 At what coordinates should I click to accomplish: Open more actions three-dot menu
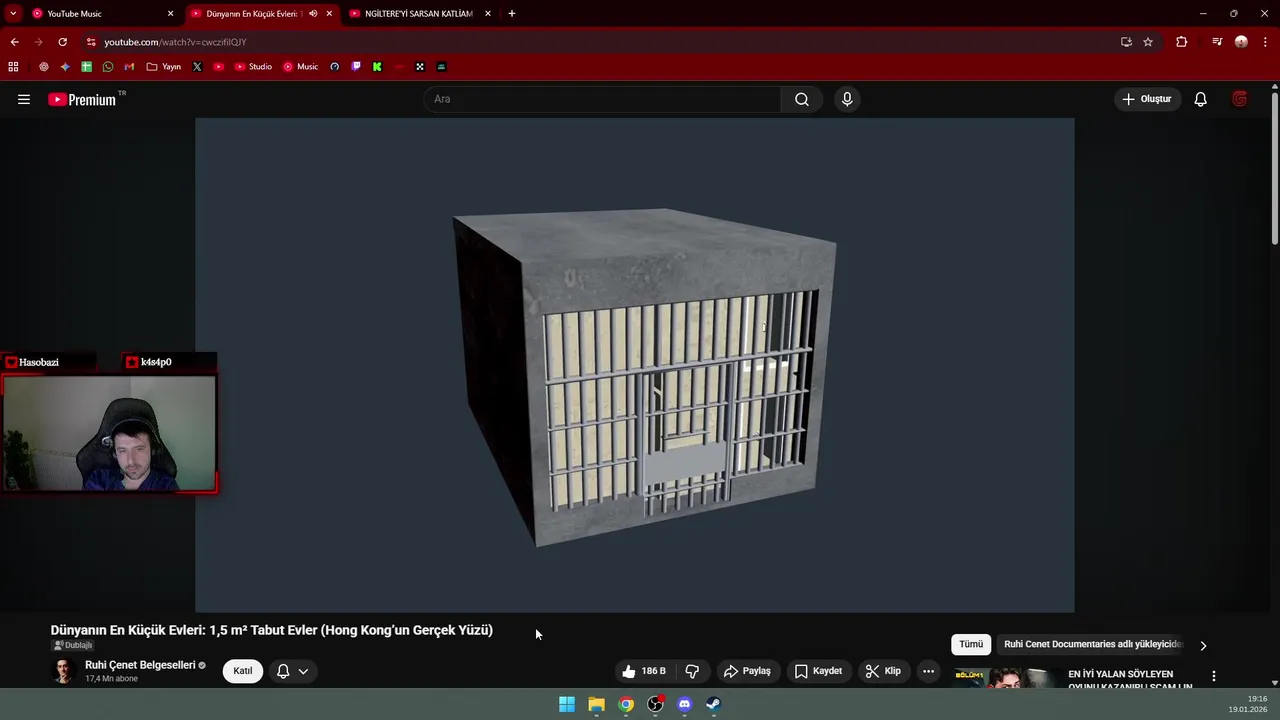(929, 671)
